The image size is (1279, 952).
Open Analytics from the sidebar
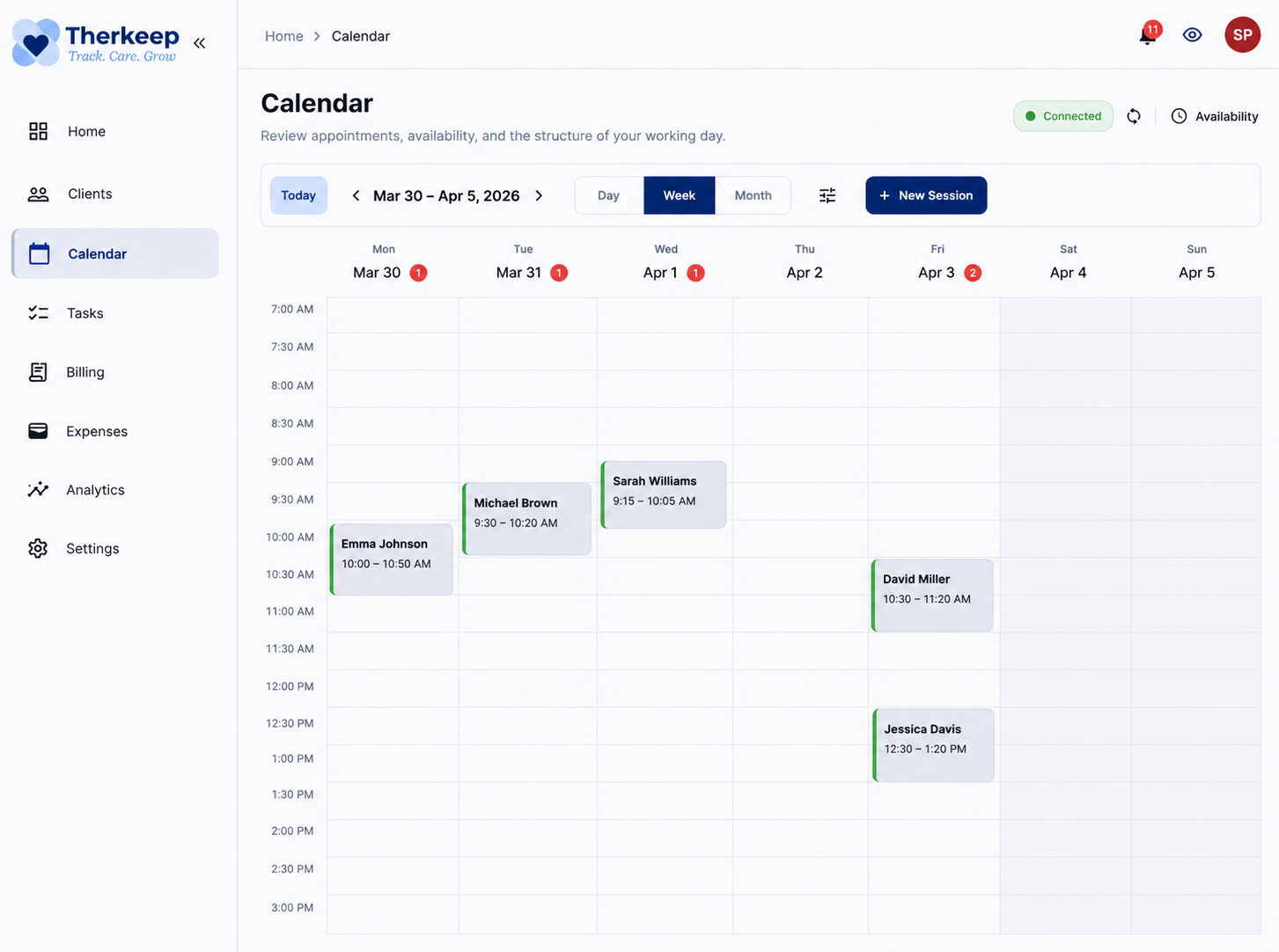click(94, 490)
